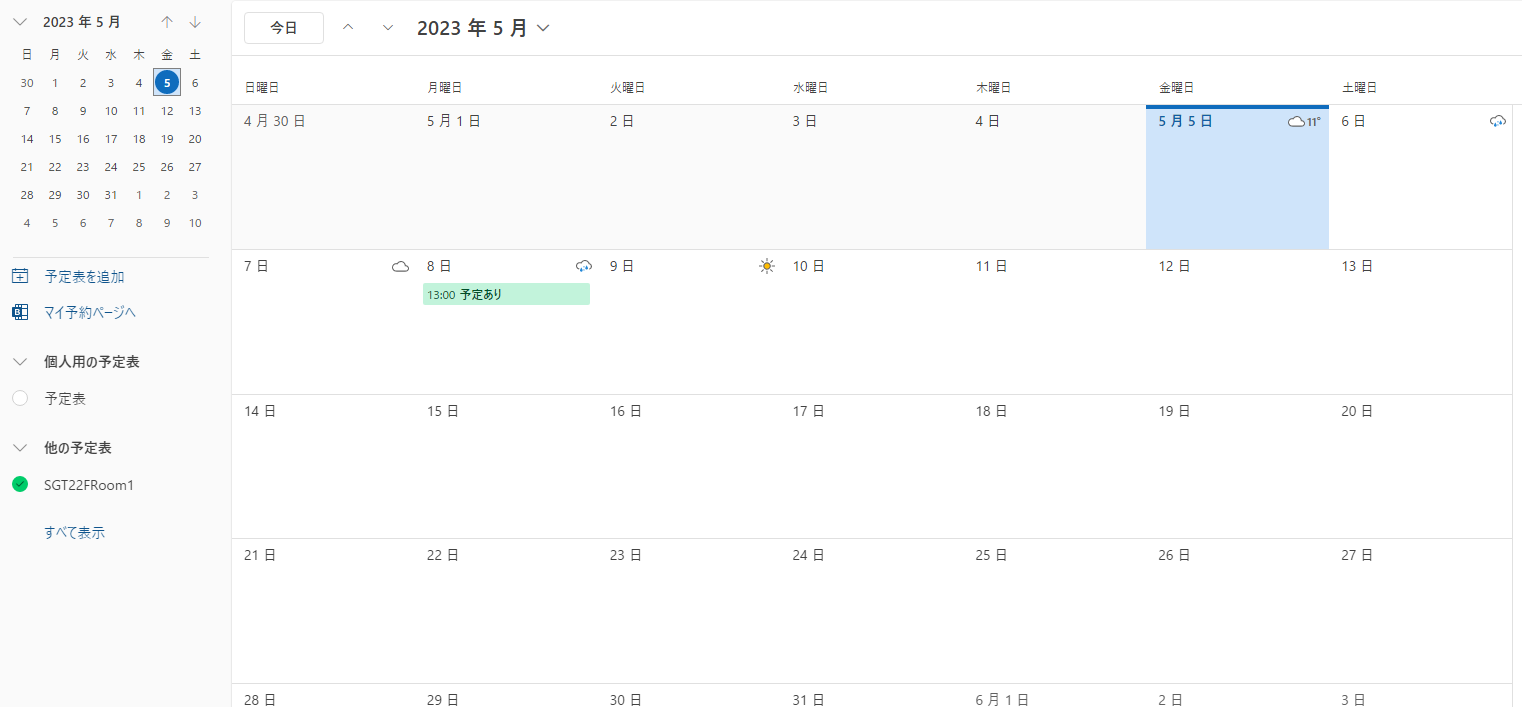Select day 21 in the mini calendar
This screenshot has width=1522, height=707.
pyautogui.click(x=27, y=167)
